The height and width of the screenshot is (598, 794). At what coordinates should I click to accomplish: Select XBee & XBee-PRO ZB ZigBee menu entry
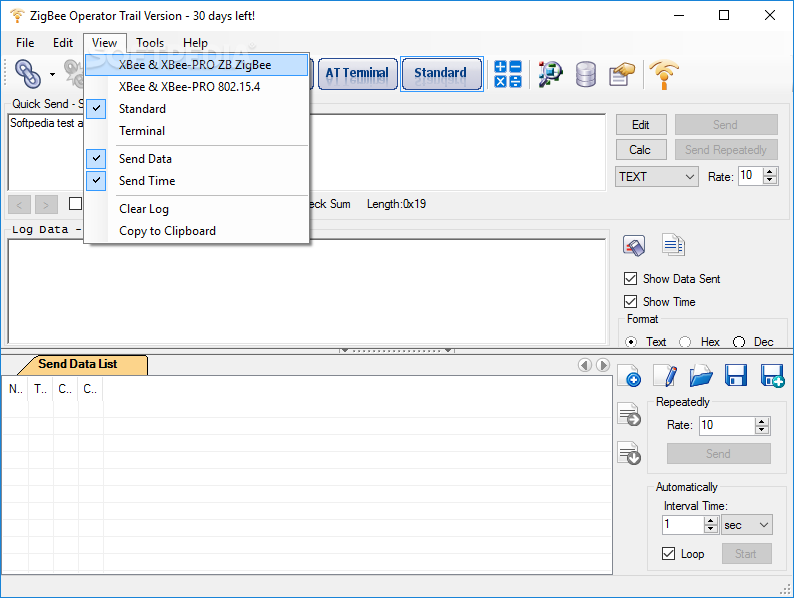click(196, 65)
